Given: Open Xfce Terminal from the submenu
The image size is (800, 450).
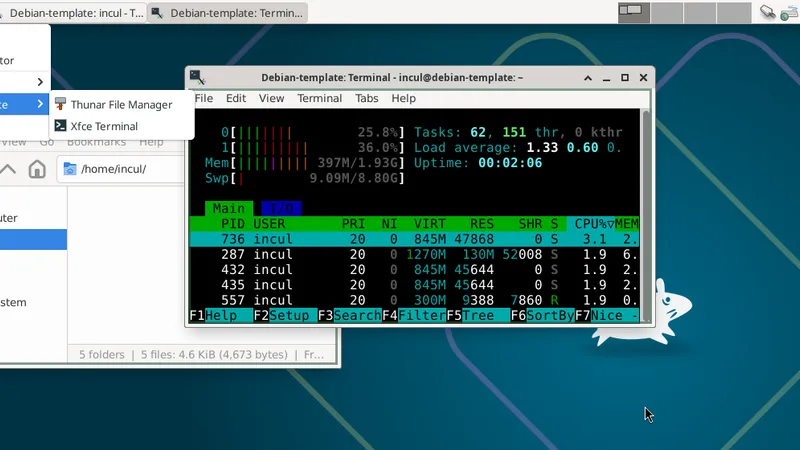Looking at the screenshot, I should (104, 126).
